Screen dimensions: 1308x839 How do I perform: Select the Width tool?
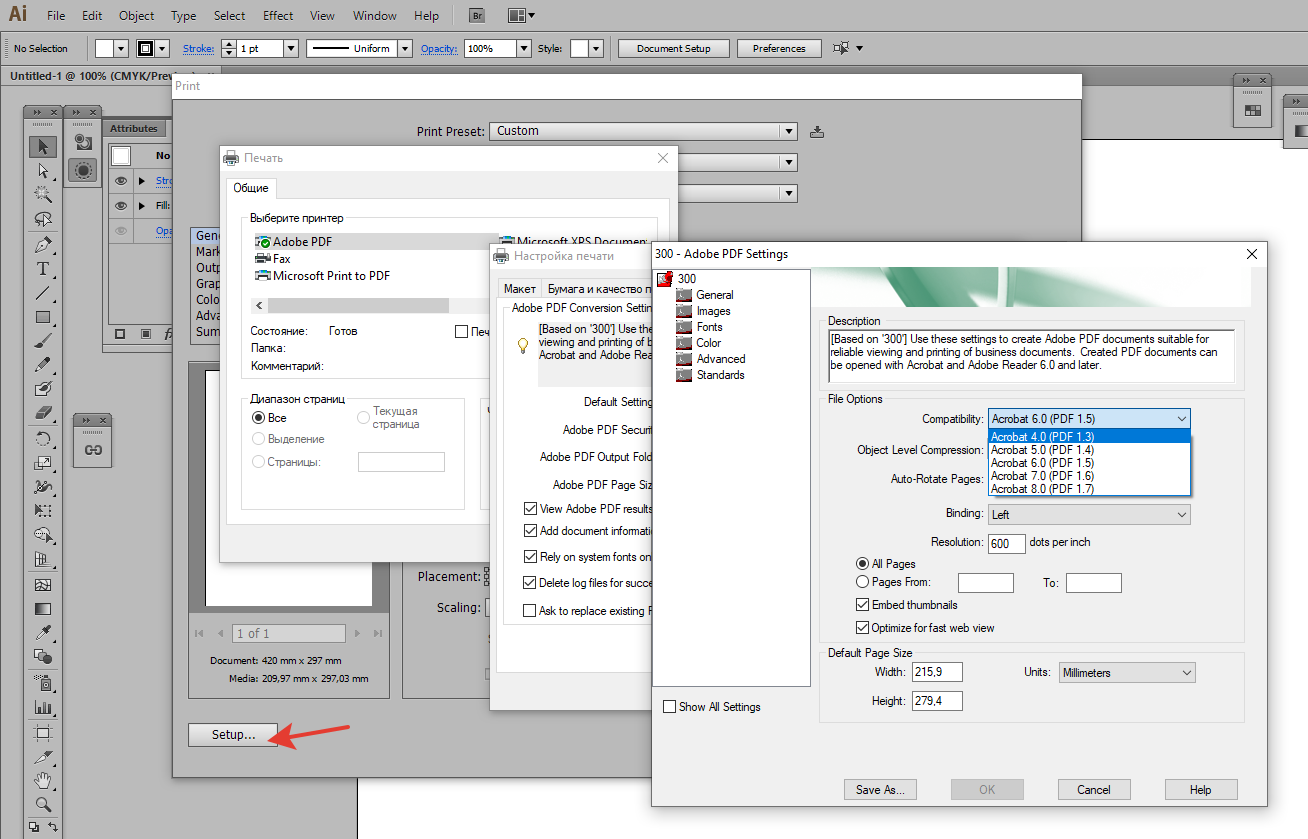pos(43,487)
